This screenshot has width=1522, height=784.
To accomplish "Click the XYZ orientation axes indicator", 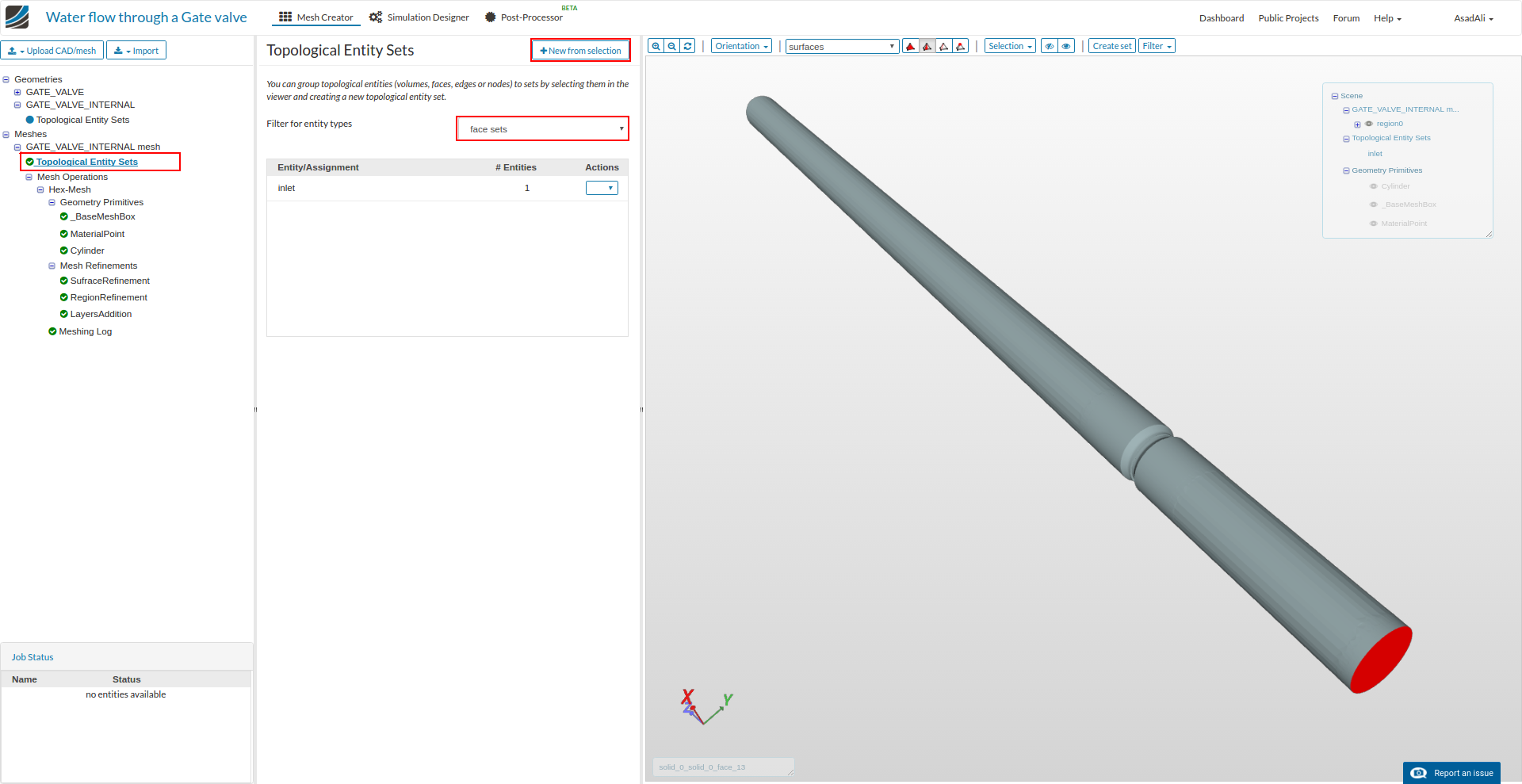I will pos(707,706).
